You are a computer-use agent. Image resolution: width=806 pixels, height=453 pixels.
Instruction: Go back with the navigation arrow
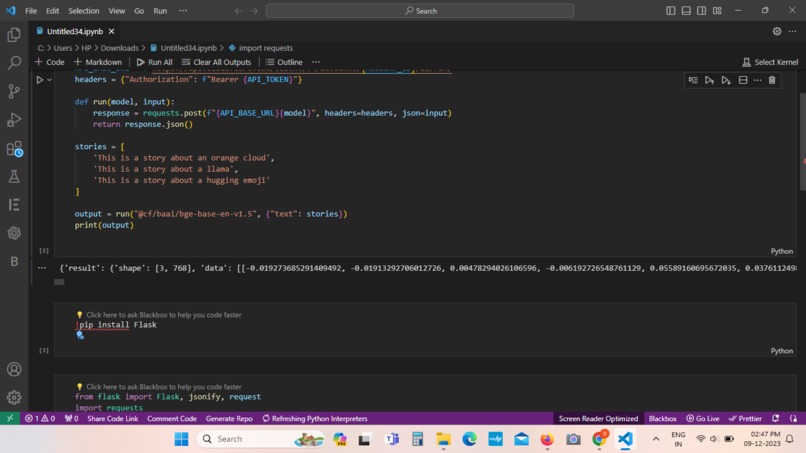[x=239, y=11]
